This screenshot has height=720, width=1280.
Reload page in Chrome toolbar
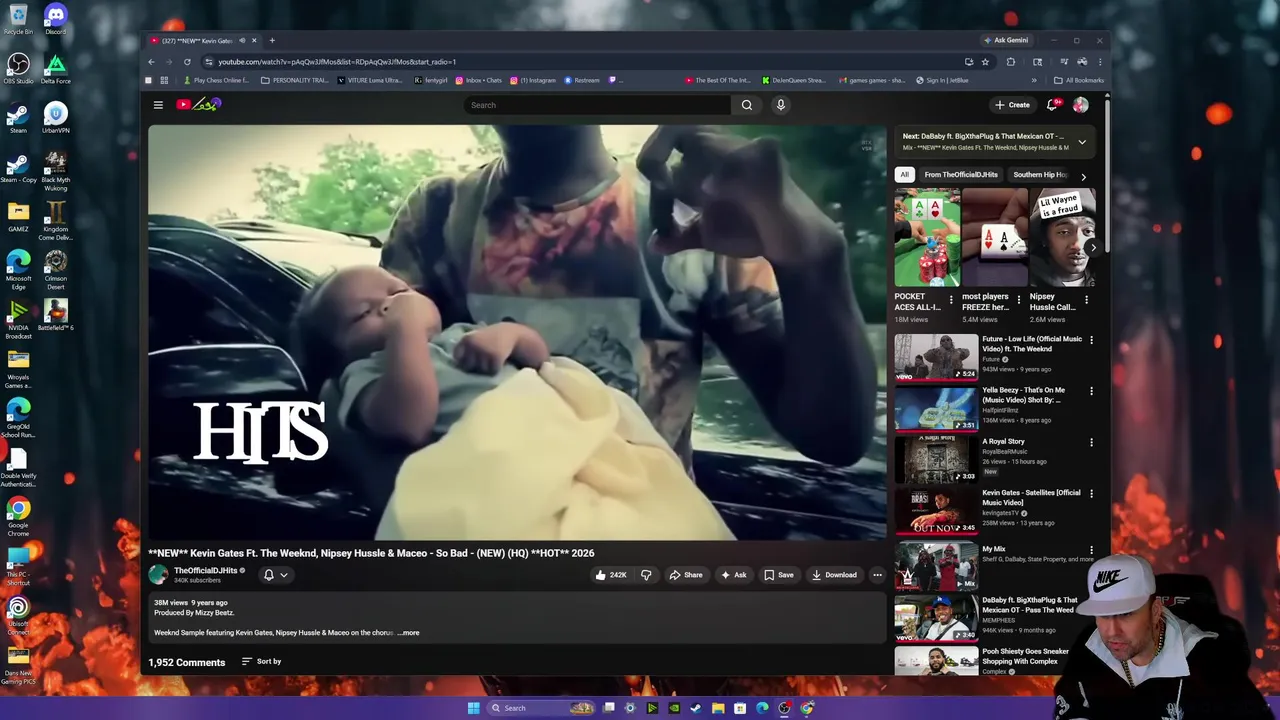click(187, 62)
